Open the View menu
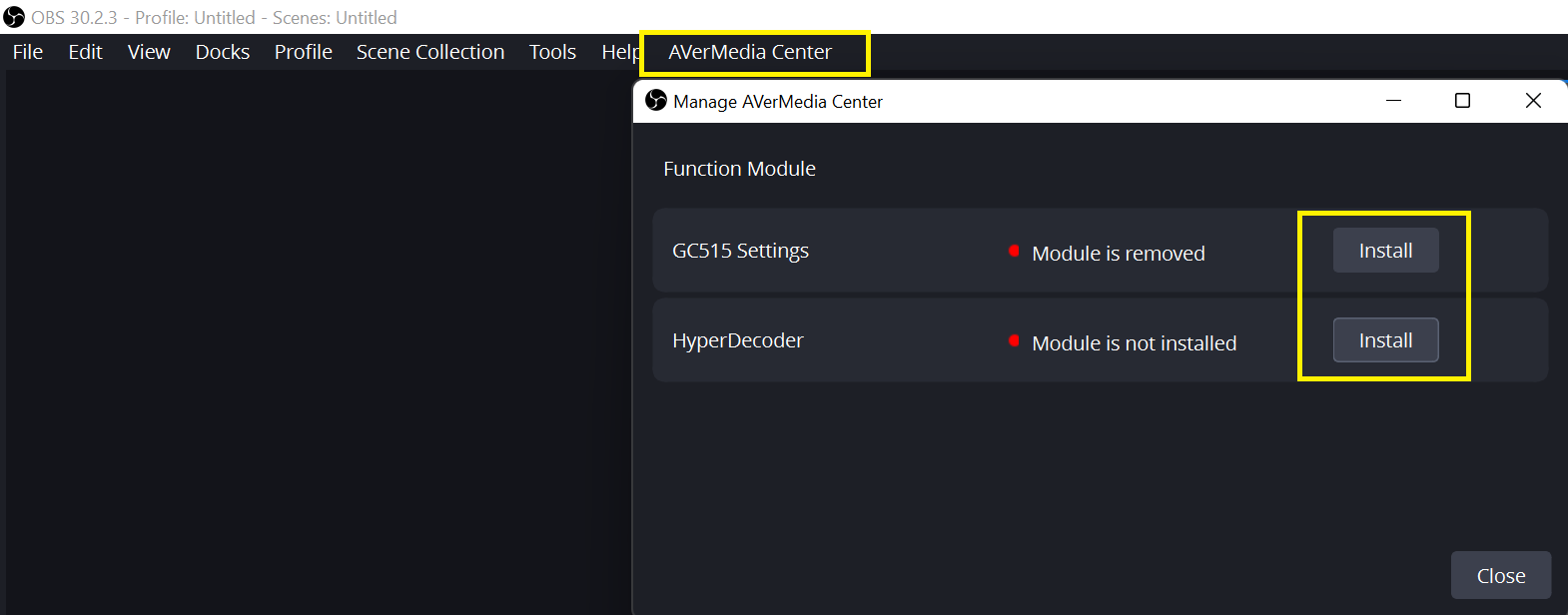This screenshot has width=1568, height=615. (x=149, y=52)
